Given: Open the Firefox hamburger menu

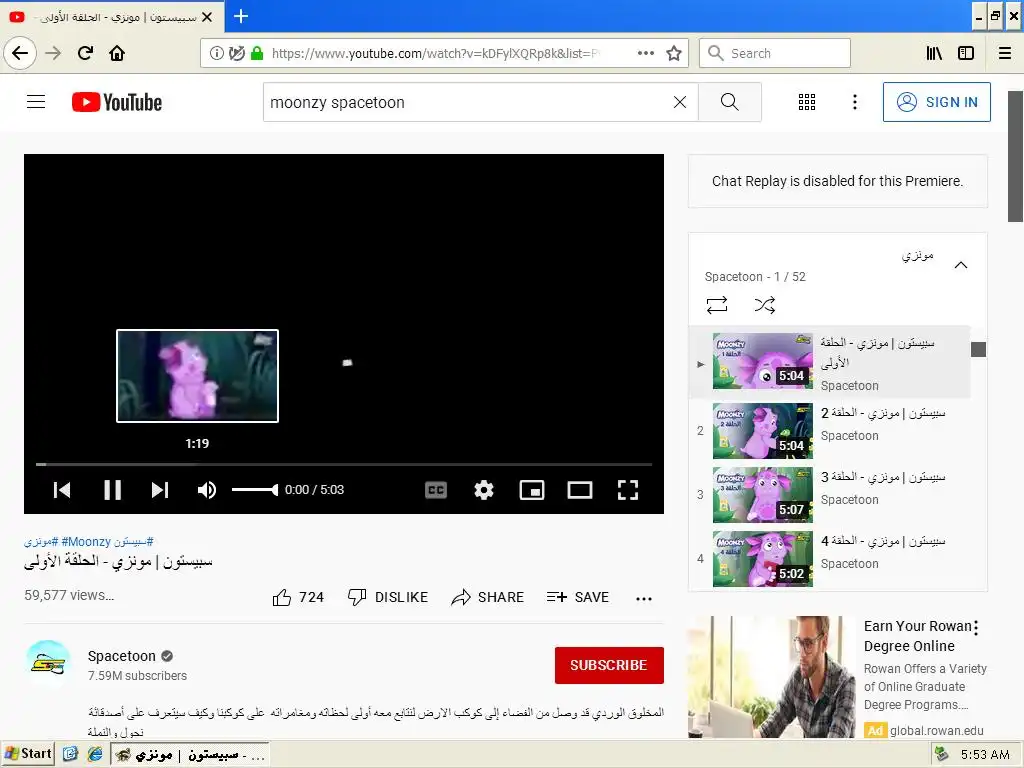Looking at the screenshot, I should click(1005, 54).
